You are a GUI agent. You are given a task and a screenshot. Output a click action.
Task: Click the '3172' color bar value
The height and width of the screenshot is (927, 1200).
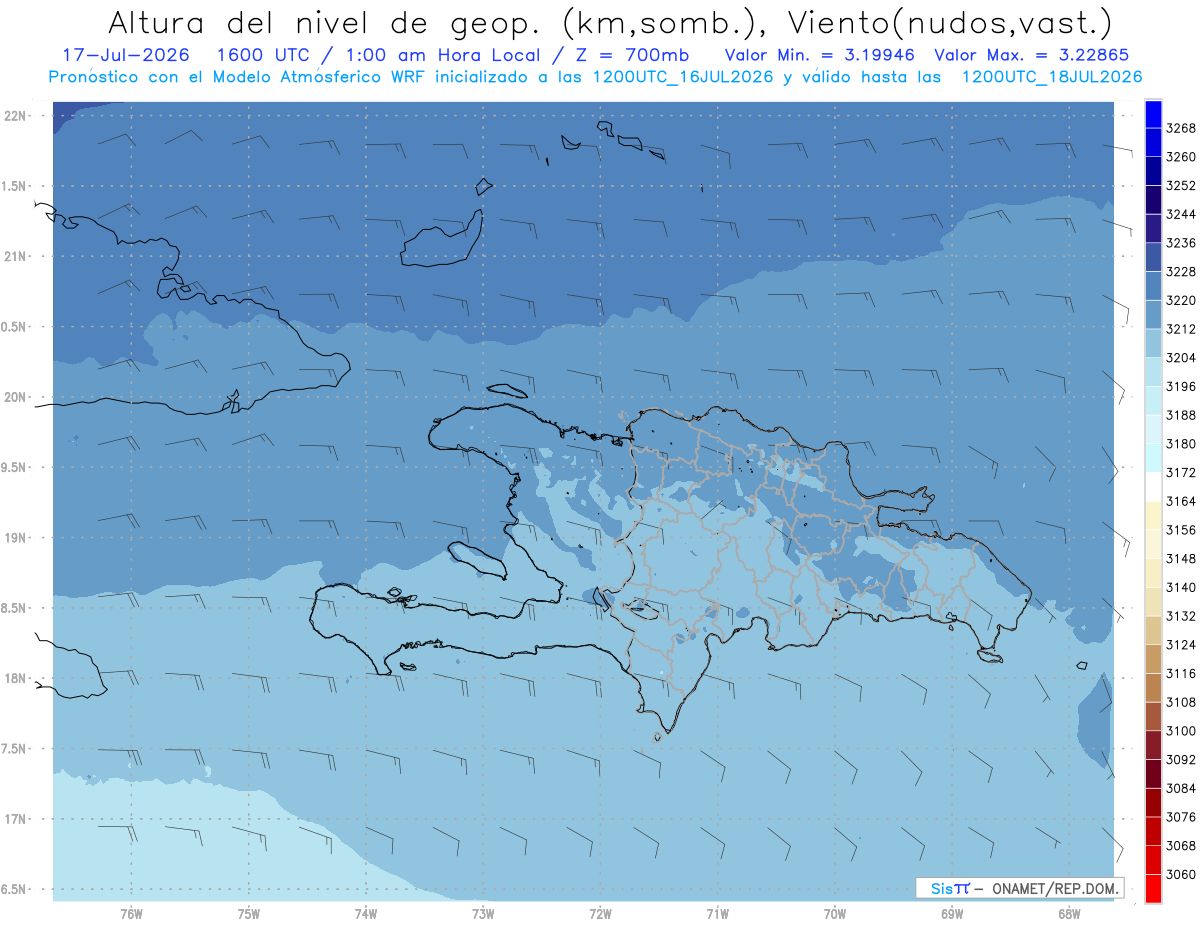click(1181, 472)
